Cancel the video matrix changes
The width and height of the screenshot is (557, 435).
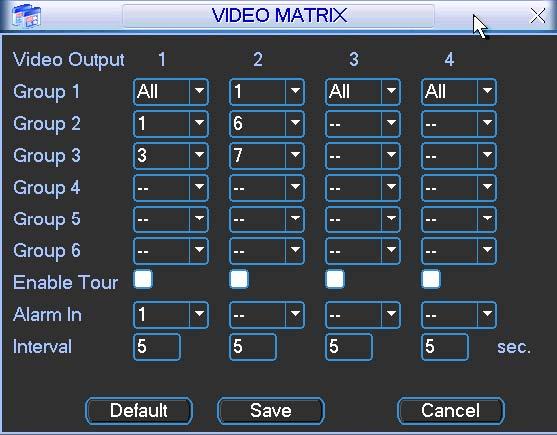tap(451, 411)
